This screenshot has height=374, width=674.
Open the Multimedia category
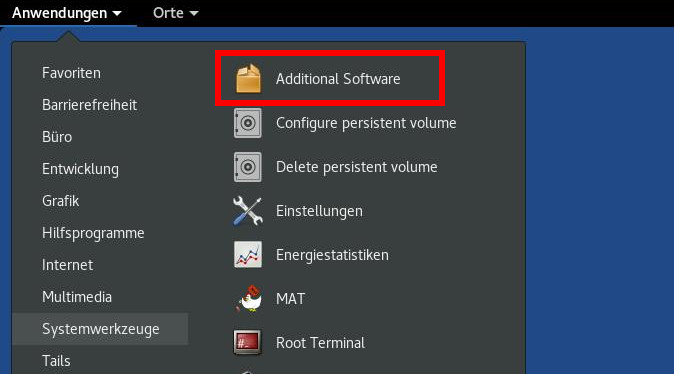(77, 297)
